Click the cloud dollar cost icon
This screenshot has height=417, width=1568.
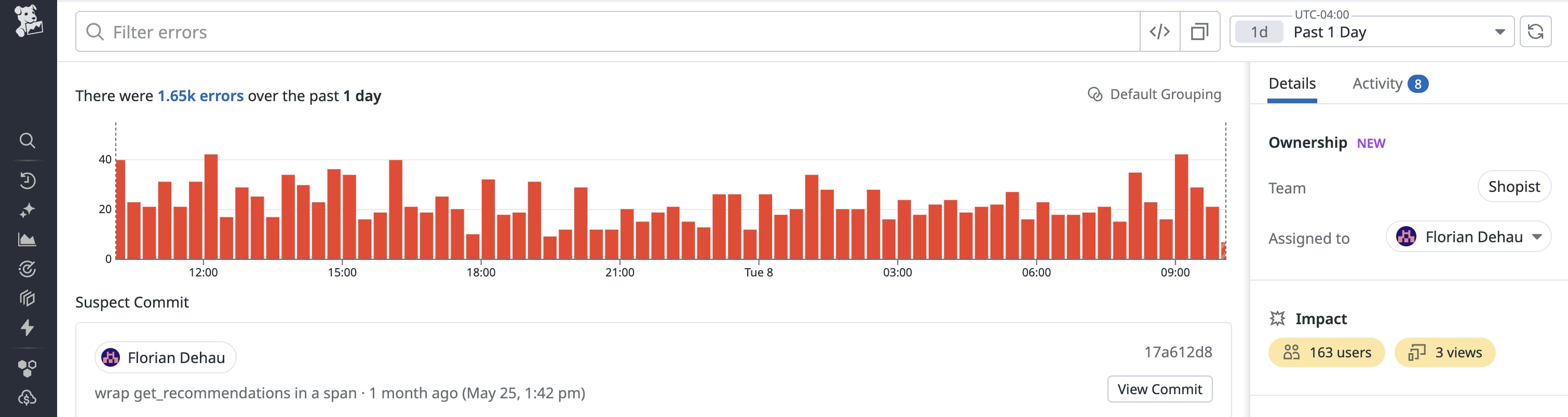[28, 397]
